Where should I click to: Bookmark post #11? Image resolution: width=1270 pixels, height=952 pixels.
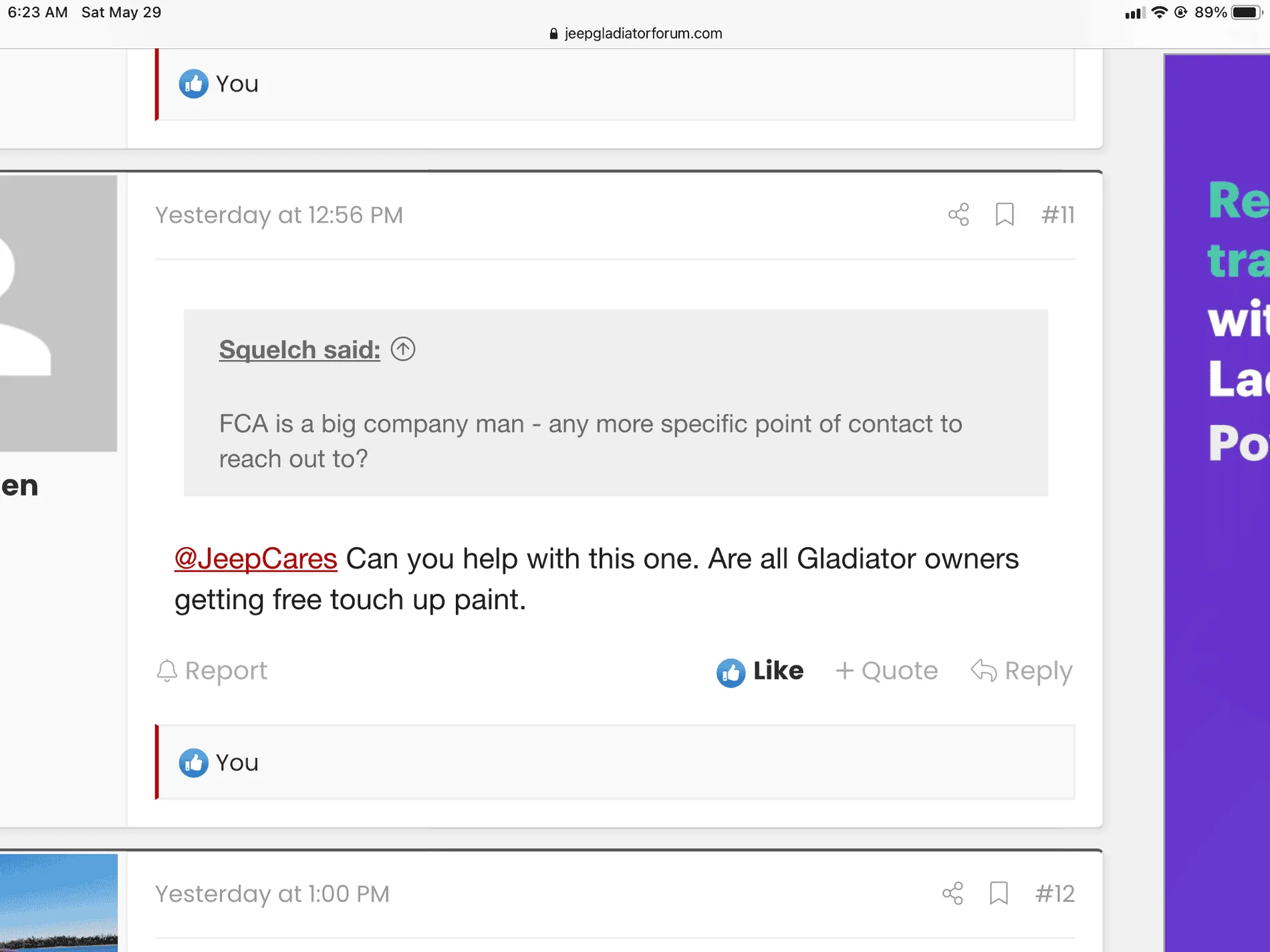click(x=1005, y=214)
